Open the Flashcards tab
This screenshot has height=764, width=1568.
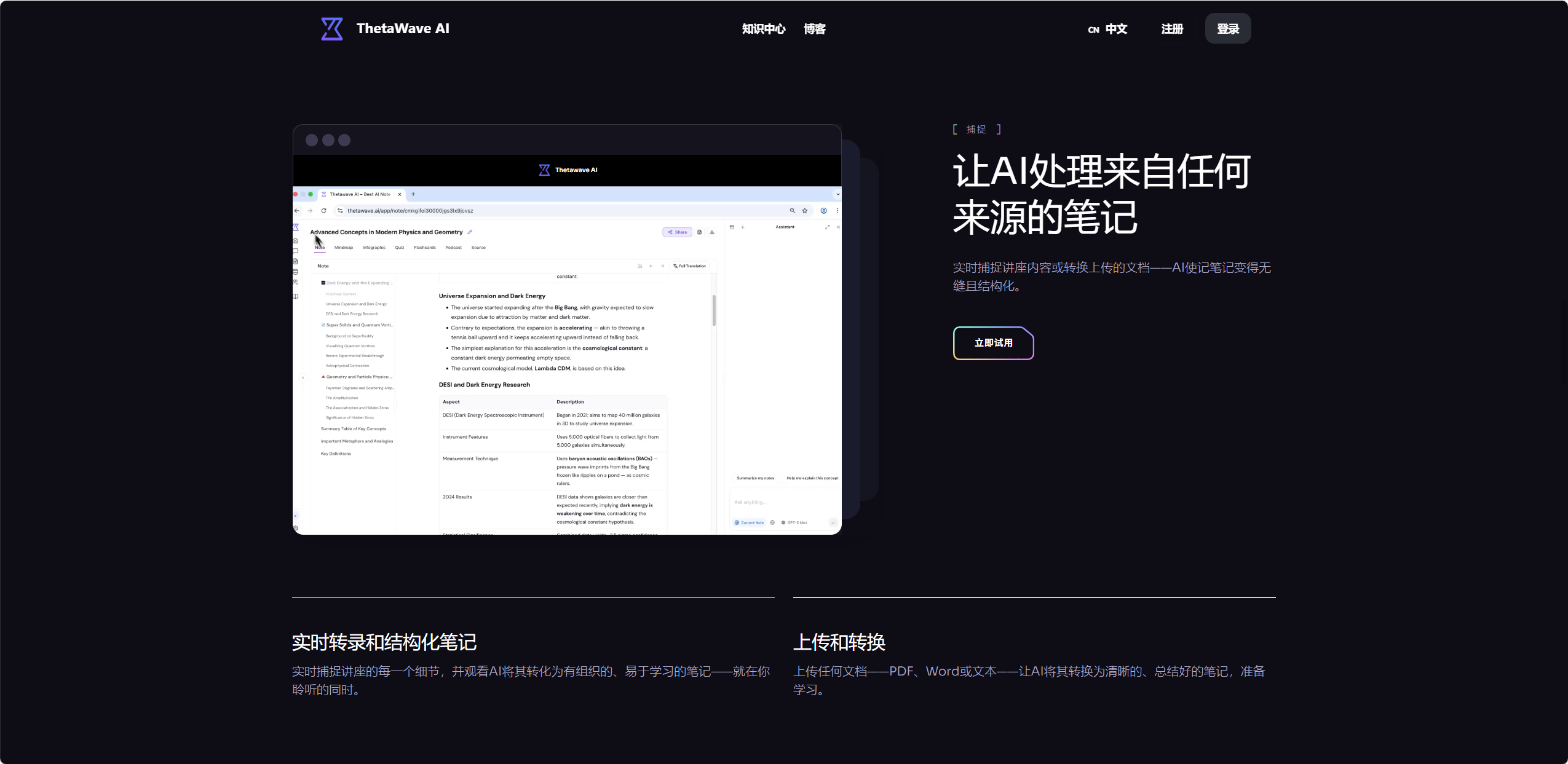click(425, 248)
